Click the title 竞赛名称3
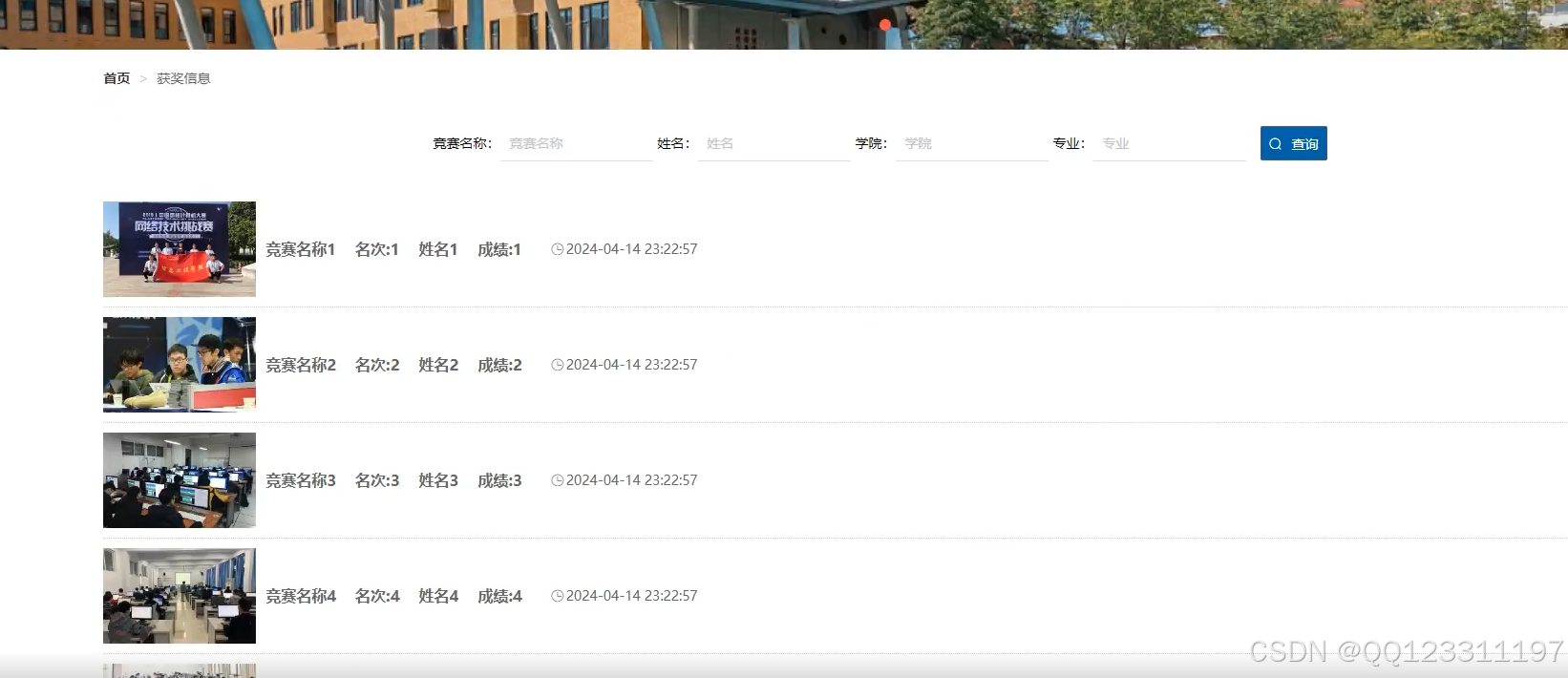 click(301, 480)
